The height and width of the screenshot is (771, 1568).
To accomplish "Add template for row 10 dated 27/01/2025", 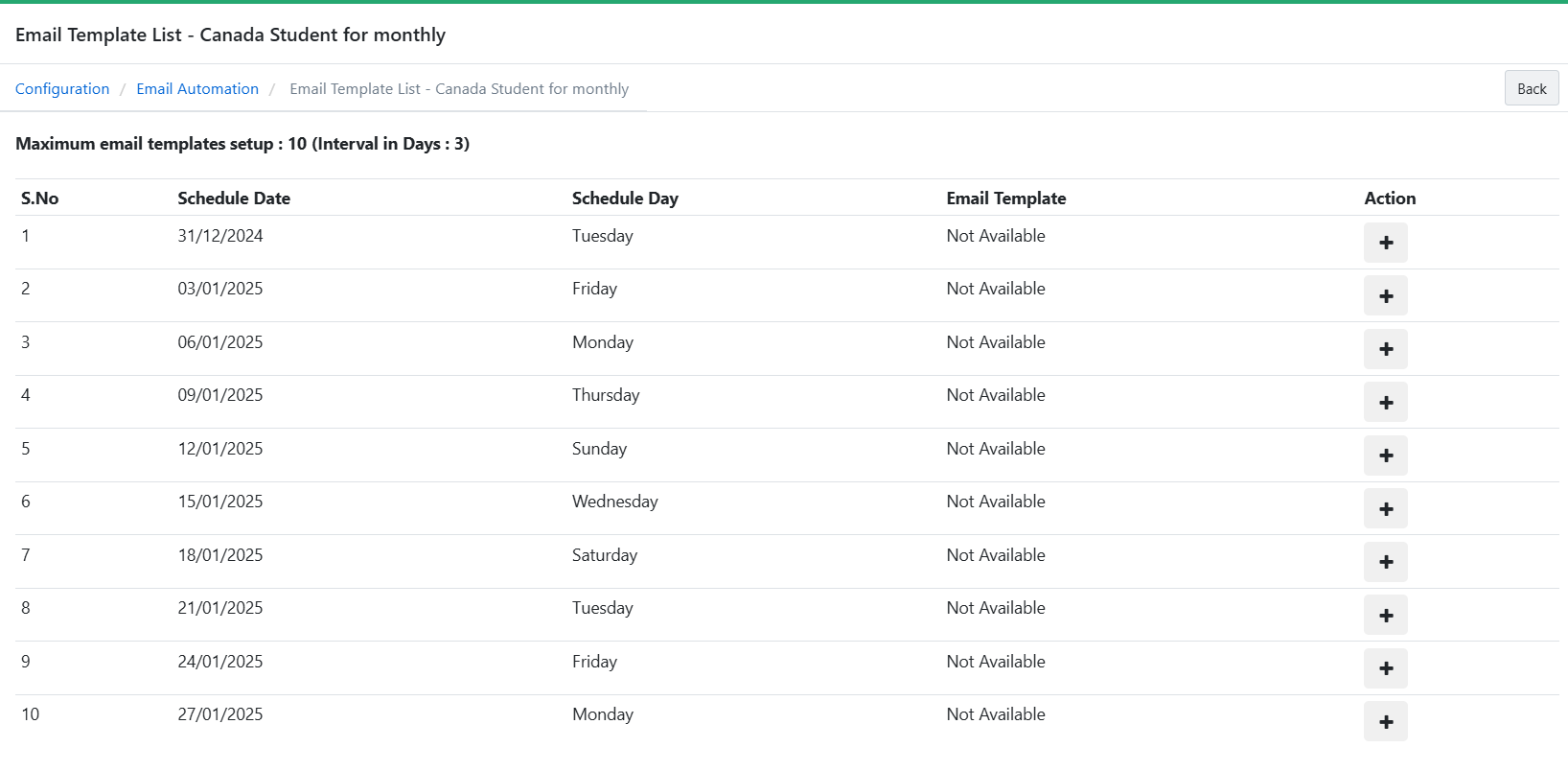I will pos(1385,722).
